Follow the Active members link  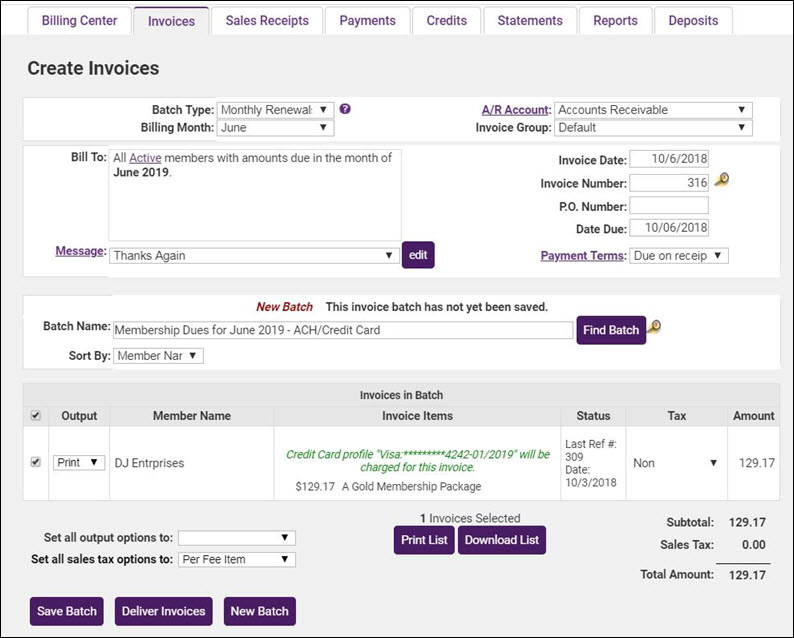[145, 158]
